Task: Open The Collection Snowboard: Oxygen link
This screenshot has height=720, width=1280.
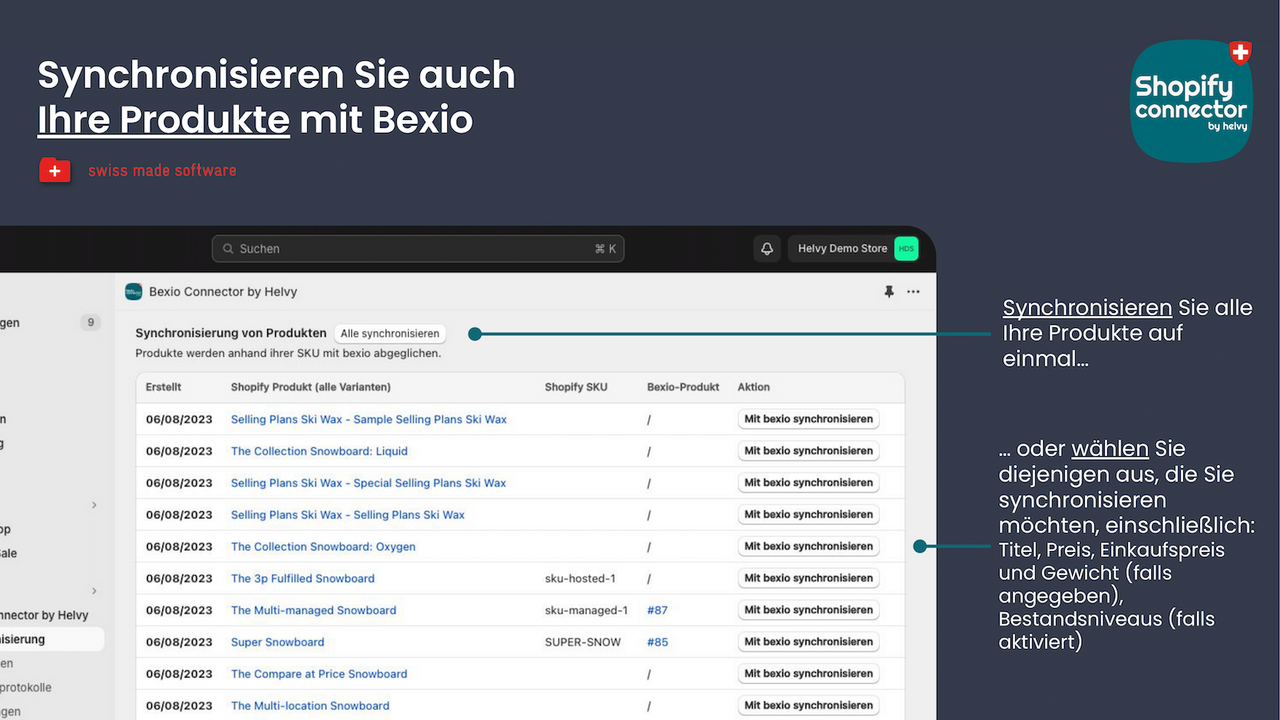Action: click(x=323, y=547)
